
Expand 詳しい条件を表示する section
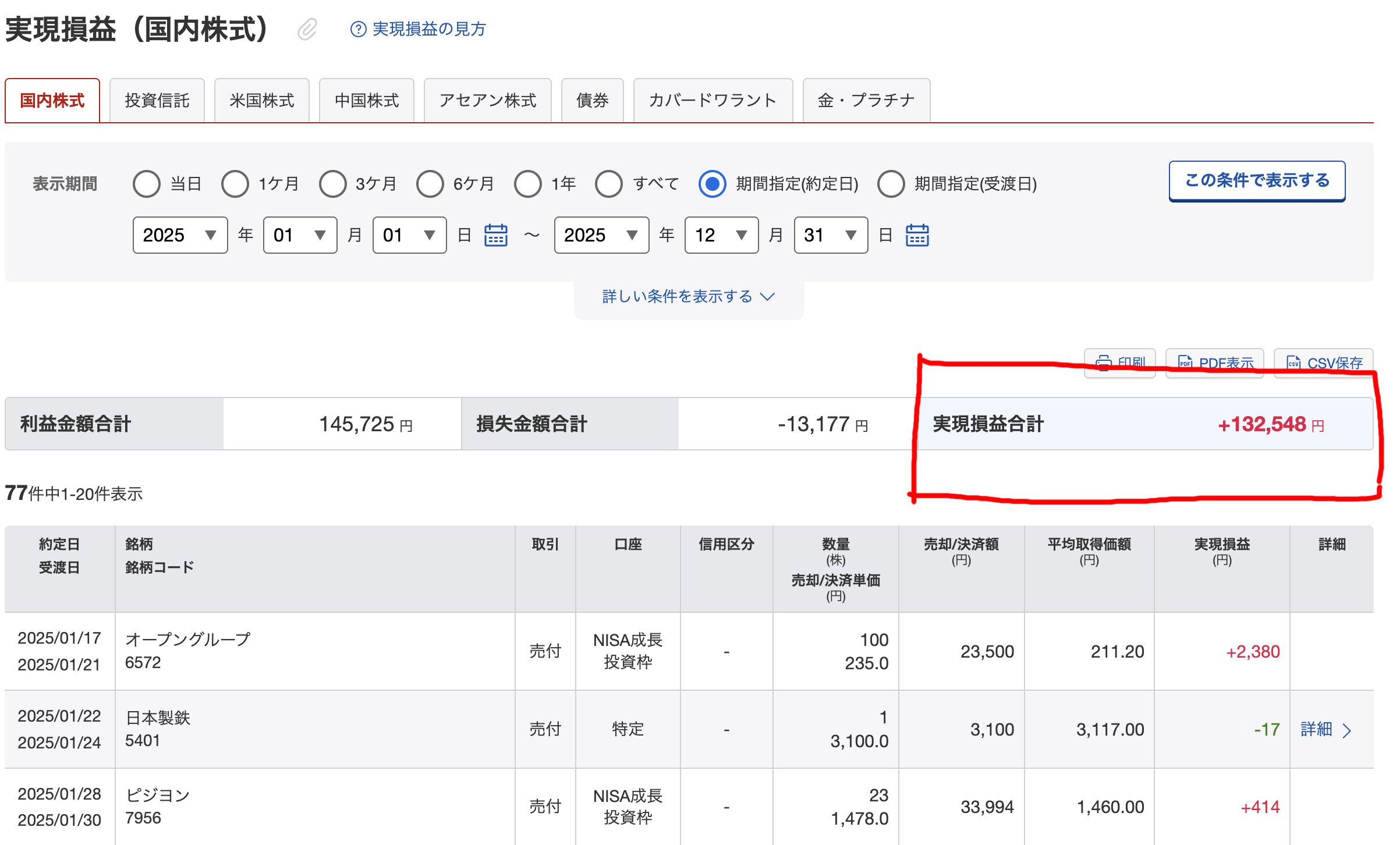click(688, 297)
